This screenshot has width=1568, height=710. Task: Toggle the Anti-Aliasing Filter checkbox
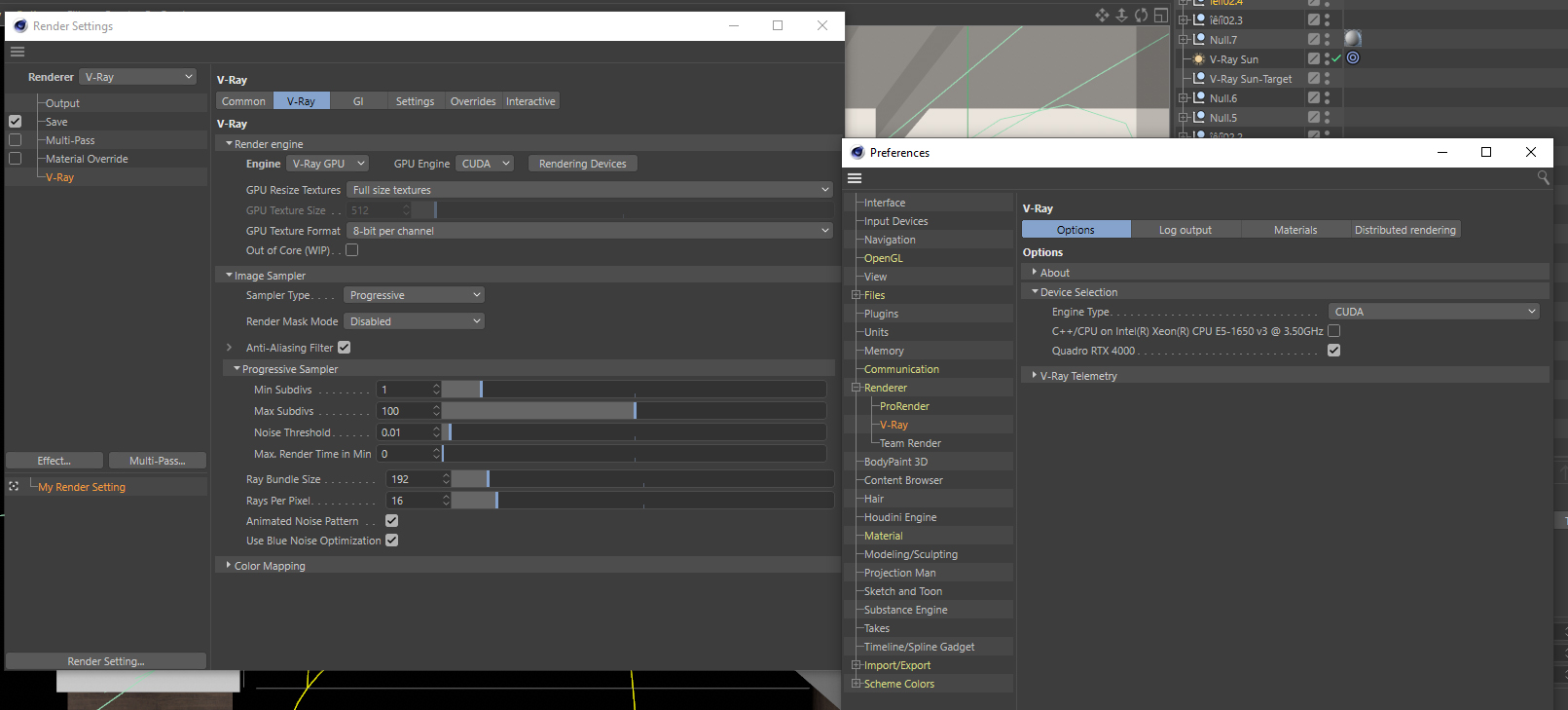(x=345, y=348)
